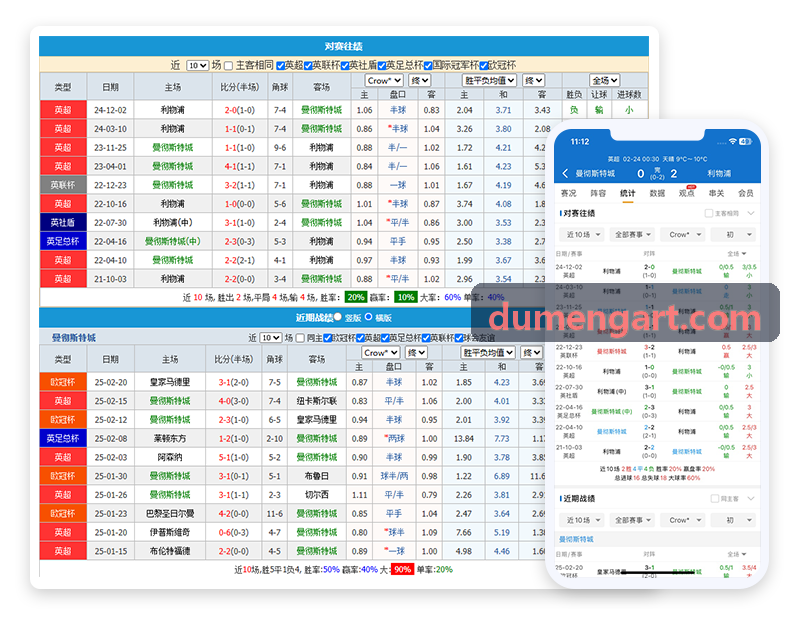This screenshot has height=625, width=800.
Task: Click 皇家马德里 home team in 25-02-20 row
Action: click(170, 382)
